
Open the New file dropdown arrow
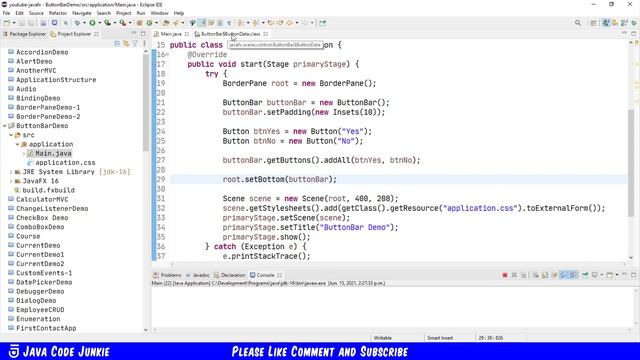point(13,23)
